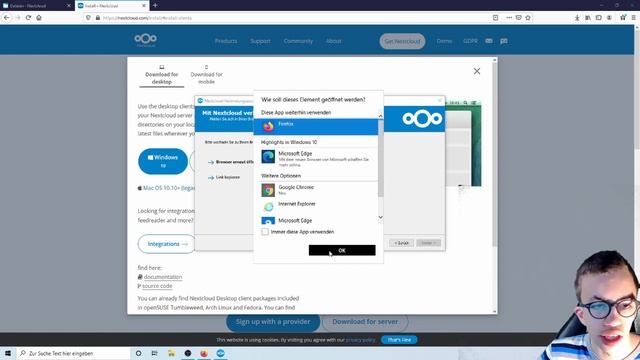Choose Microsoft Edge under Highlights in Windows 10
This screenshot has width=640, height=360.
coord(316,158)
